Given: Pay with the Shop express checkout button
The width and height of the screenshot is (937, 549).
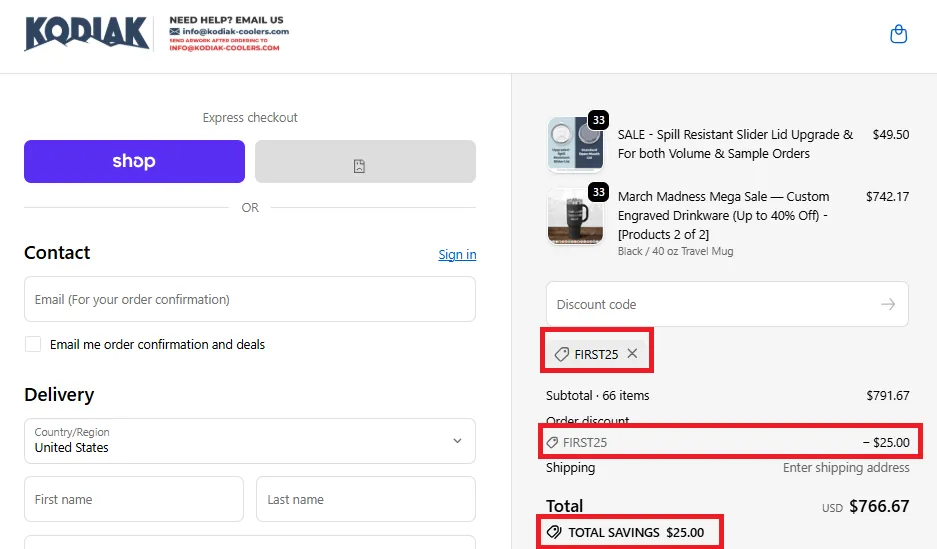Looking at the screenshot, I should pyautogui.click(x=134, y=161).
